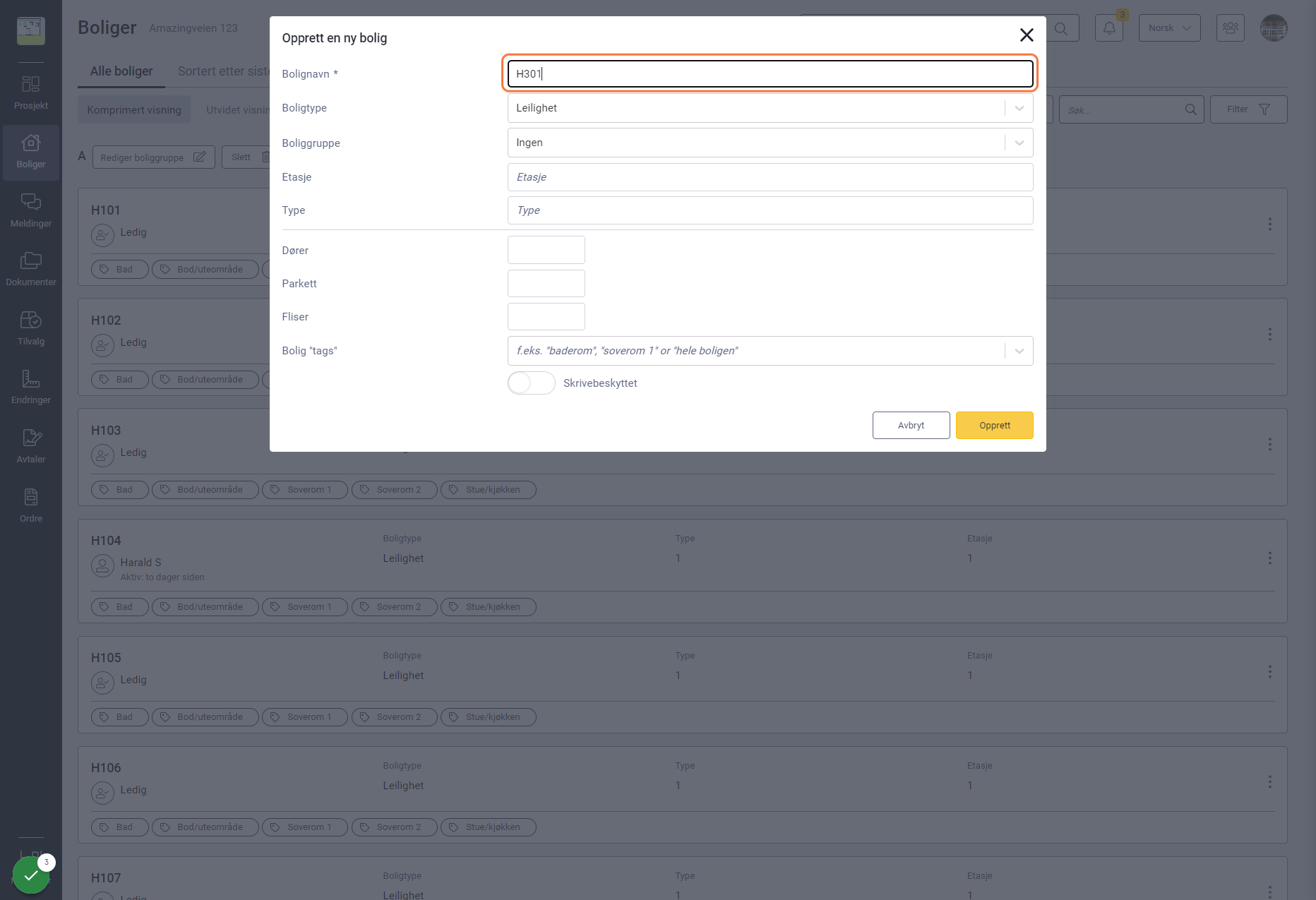Focus the Type input field
This screenshot has width=1316, height=900.
pos(770,210)
